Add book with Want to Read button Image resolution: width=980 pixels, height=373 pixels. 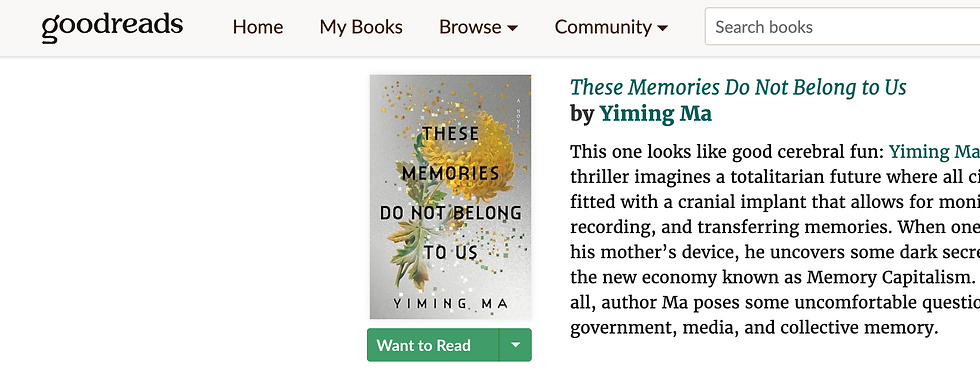432,345
